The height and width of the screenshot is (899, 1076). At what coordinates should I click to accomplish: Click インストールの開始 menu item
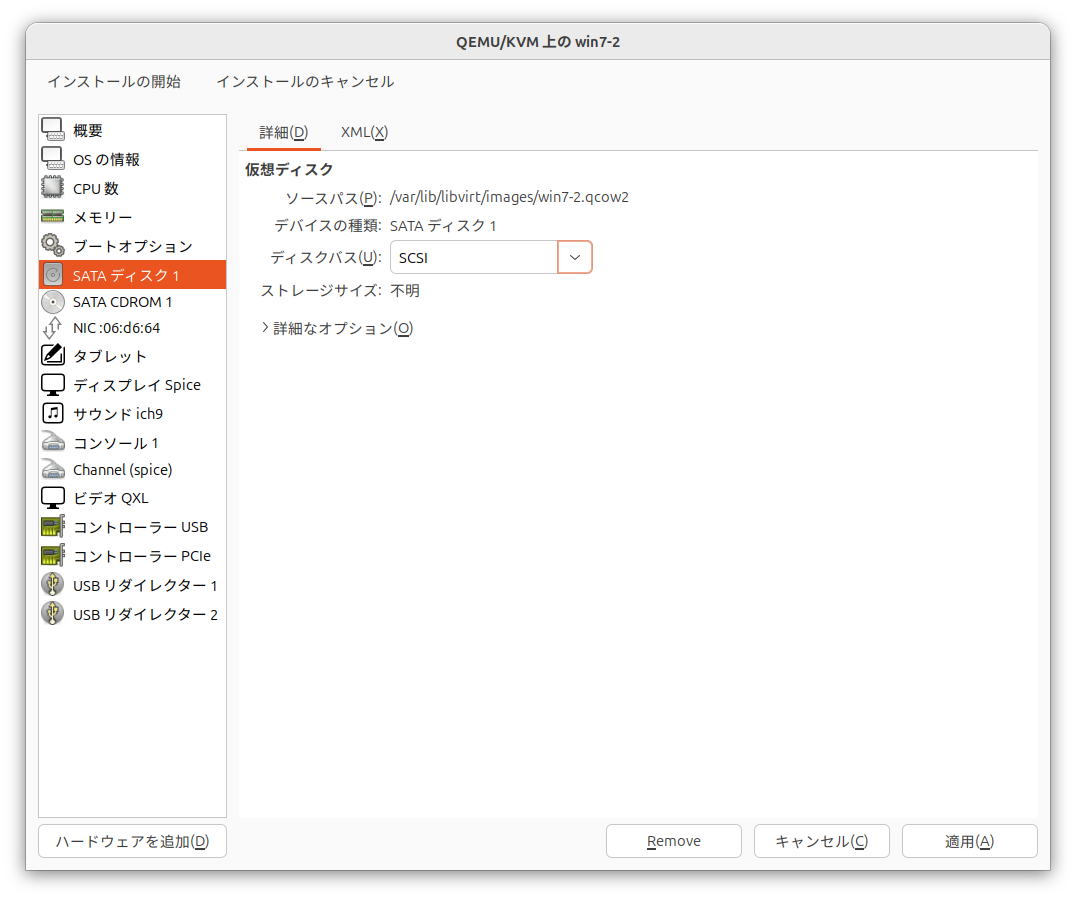114,81
